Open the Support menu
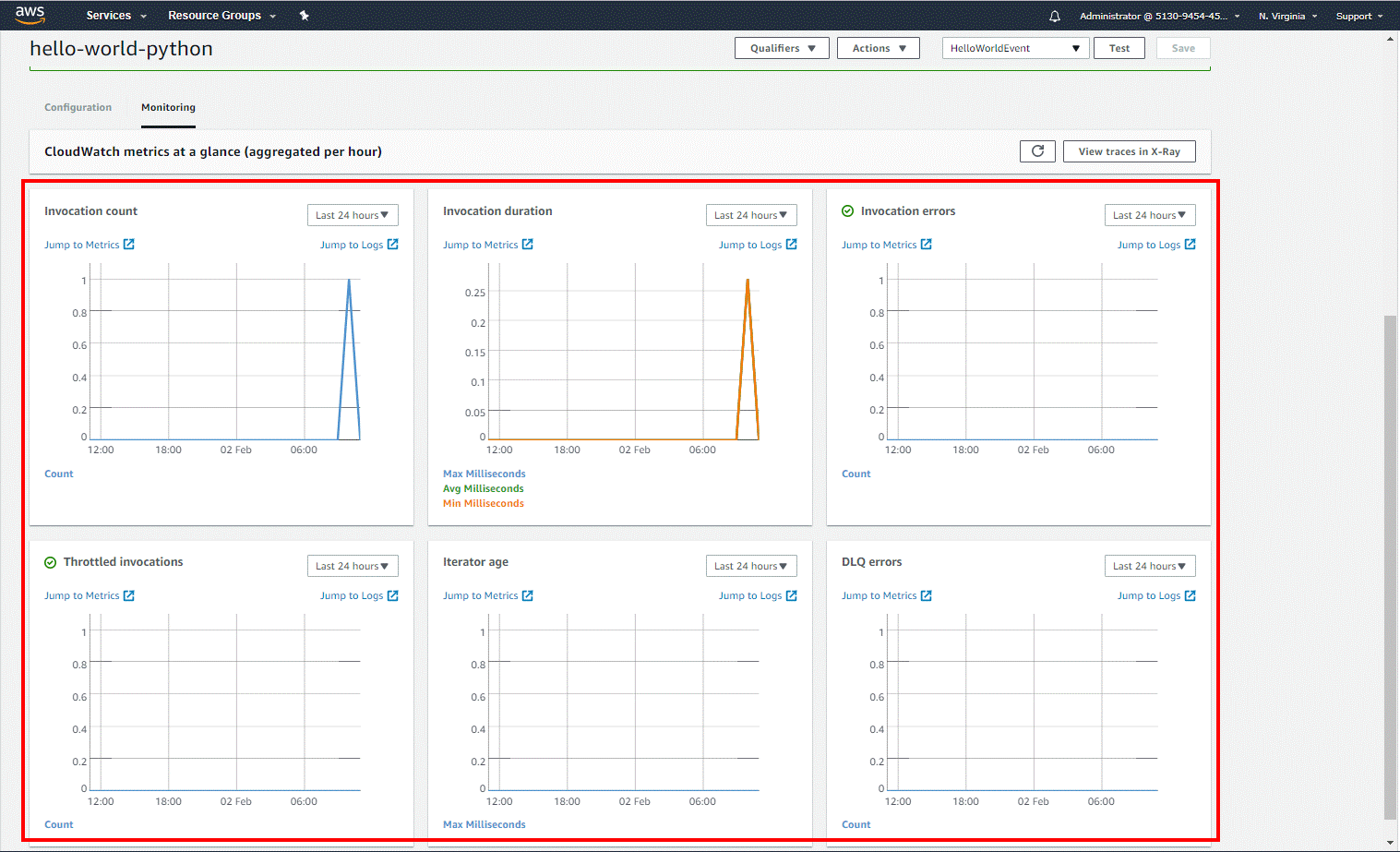The height and width of the screenshot is (852, 1400). pos(1359,16)
